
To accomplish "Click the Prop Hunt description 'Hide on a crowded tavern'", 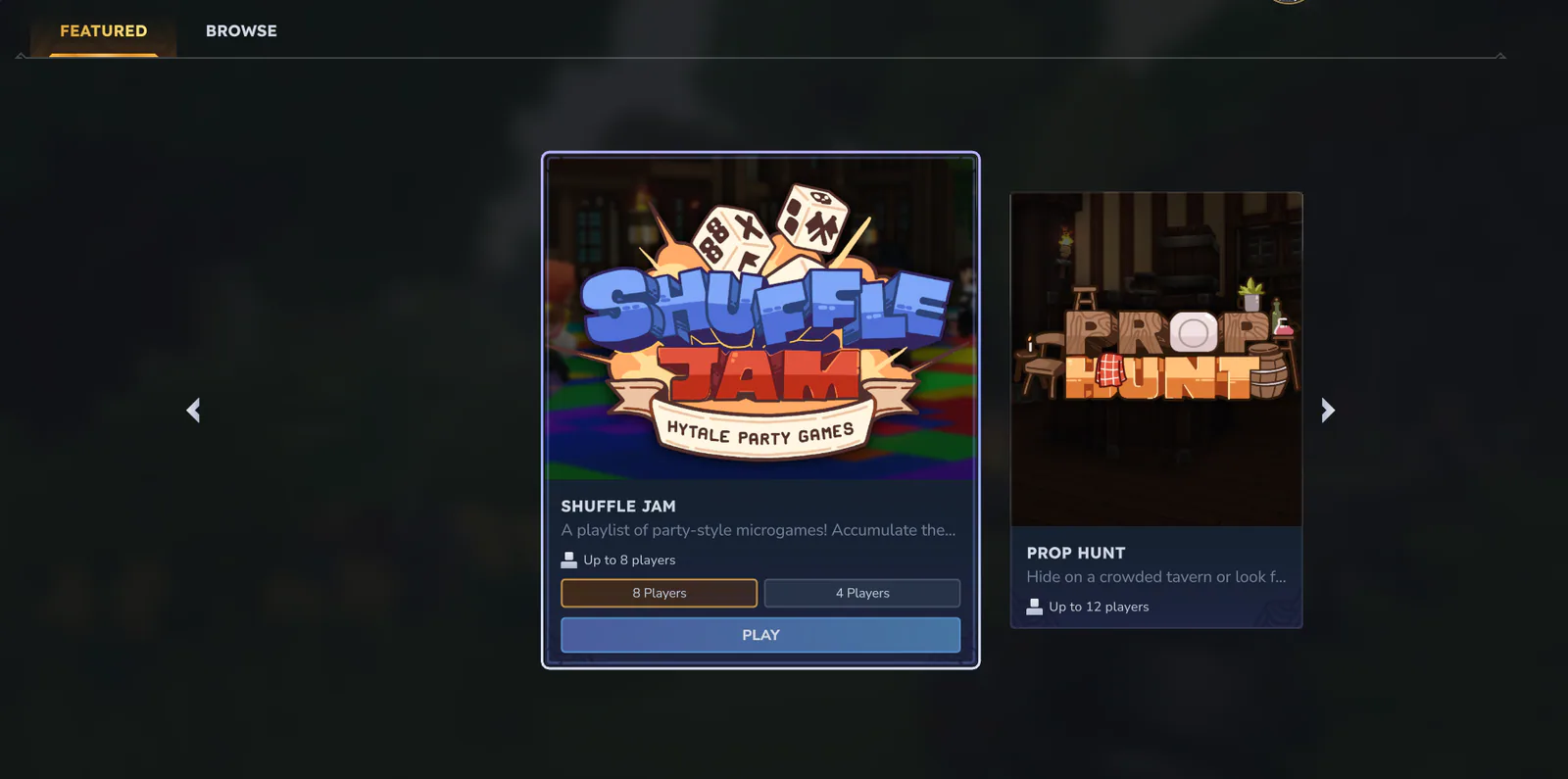I will tap(1156, 577).
